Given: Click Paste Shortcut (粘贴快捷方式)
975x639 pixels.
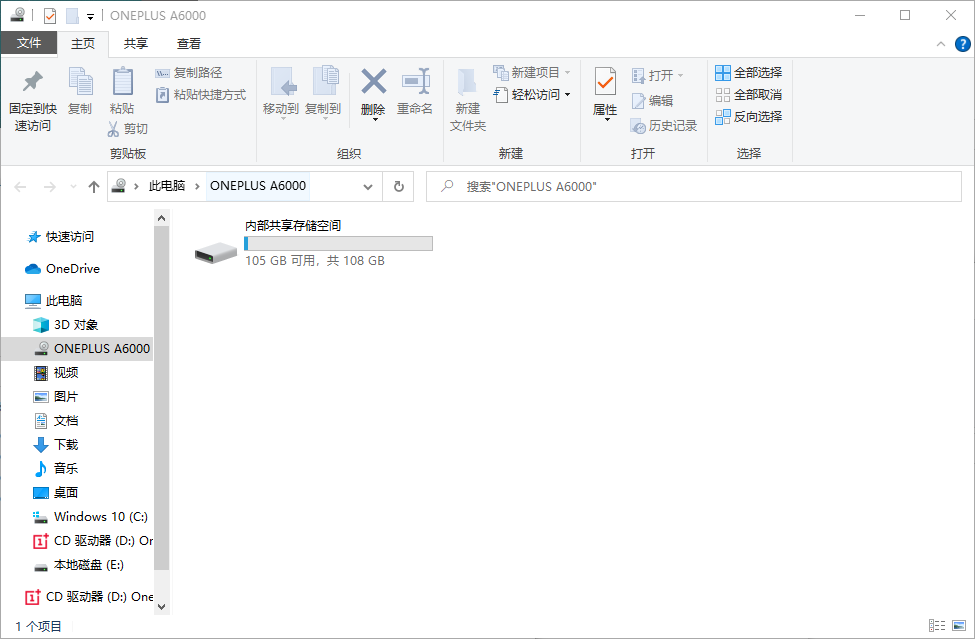Looking at the screenshot, I should (x=200, y=94).
